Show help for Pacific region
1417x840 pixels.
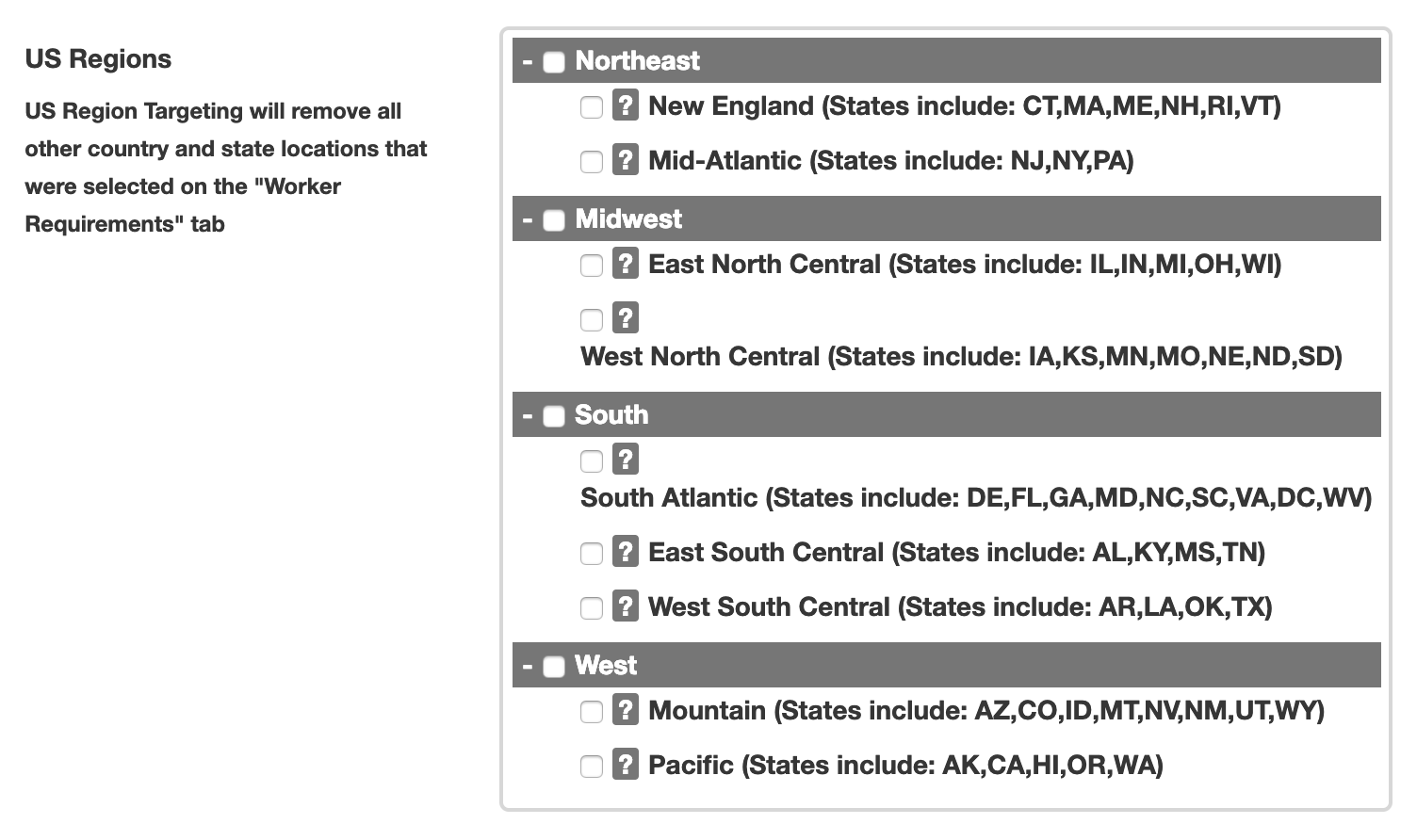pos(626,764)
